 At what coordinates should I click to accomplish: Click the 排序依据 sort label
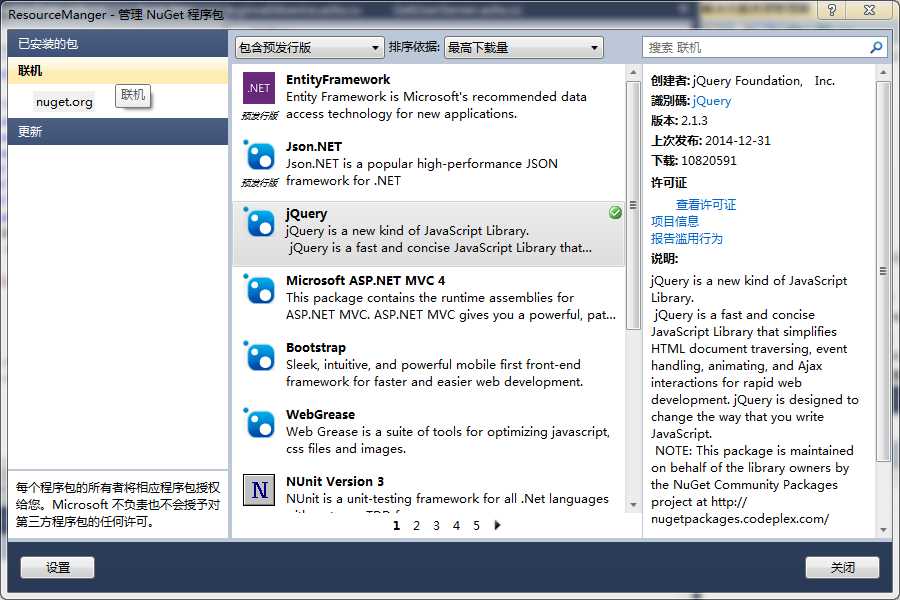tap(414, 47)
